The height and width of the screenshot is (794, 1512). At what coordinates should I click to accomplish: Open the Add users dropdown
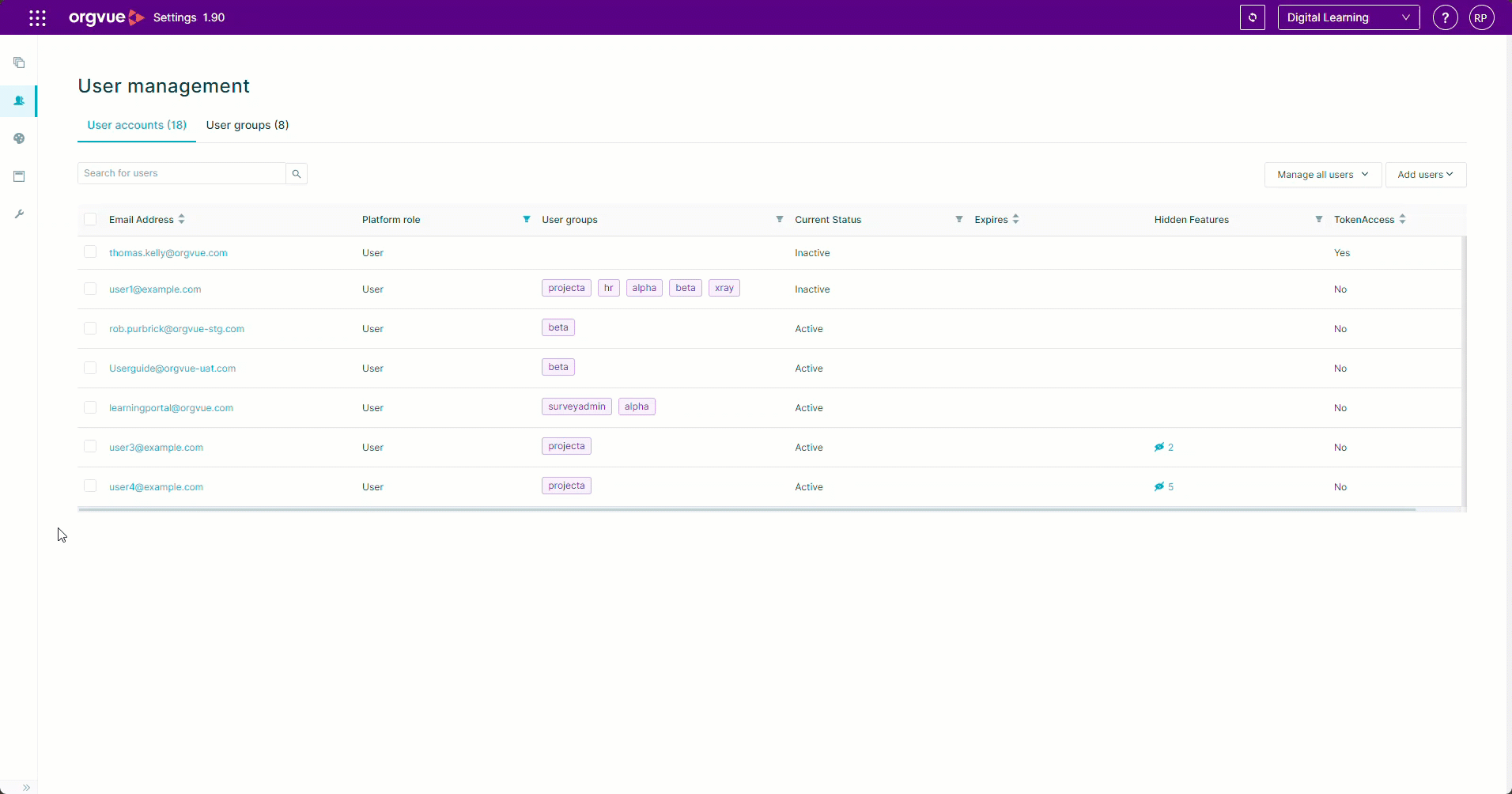tap(1426, 175)
